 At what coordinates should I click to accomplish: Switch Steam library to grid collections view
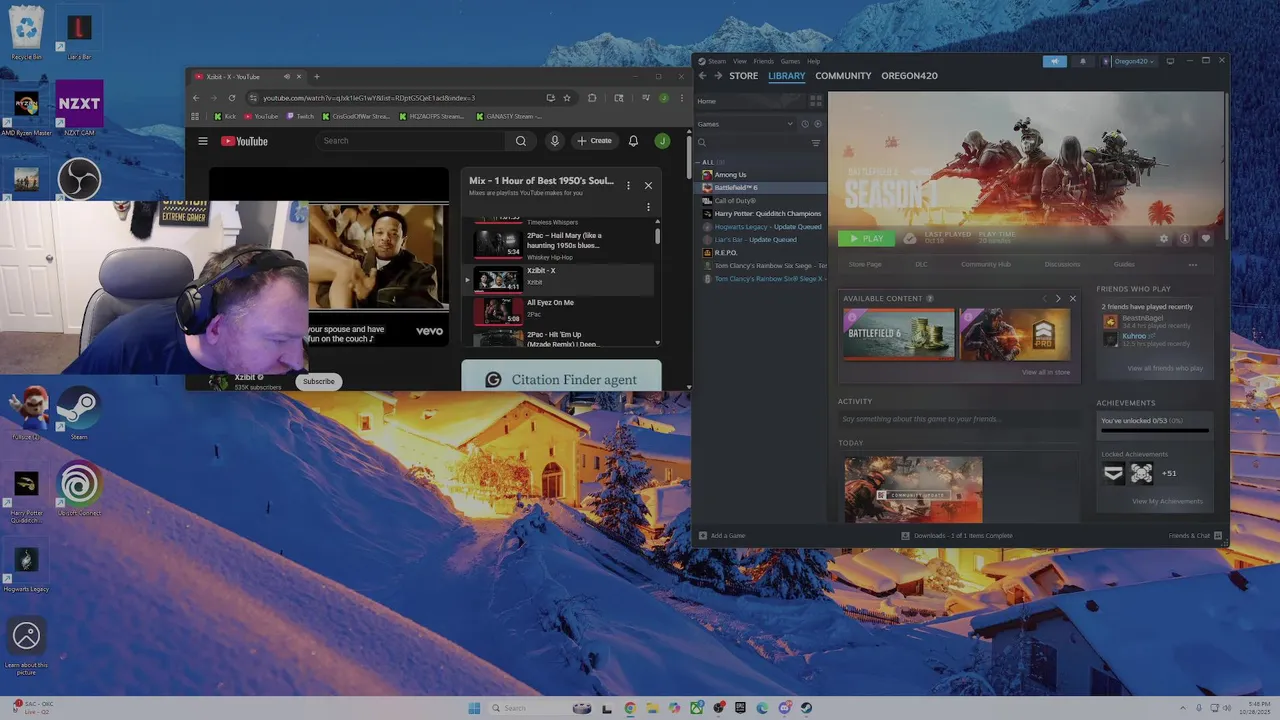tap(816, 101)
